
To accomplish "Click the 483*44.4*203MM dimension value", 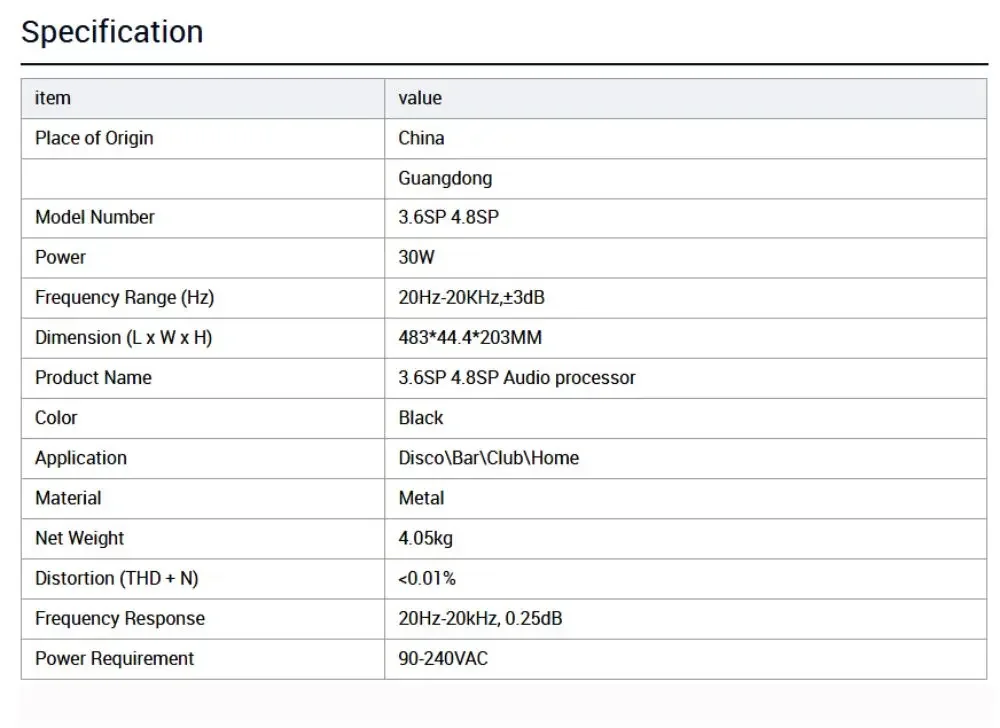I will (470, 337).
